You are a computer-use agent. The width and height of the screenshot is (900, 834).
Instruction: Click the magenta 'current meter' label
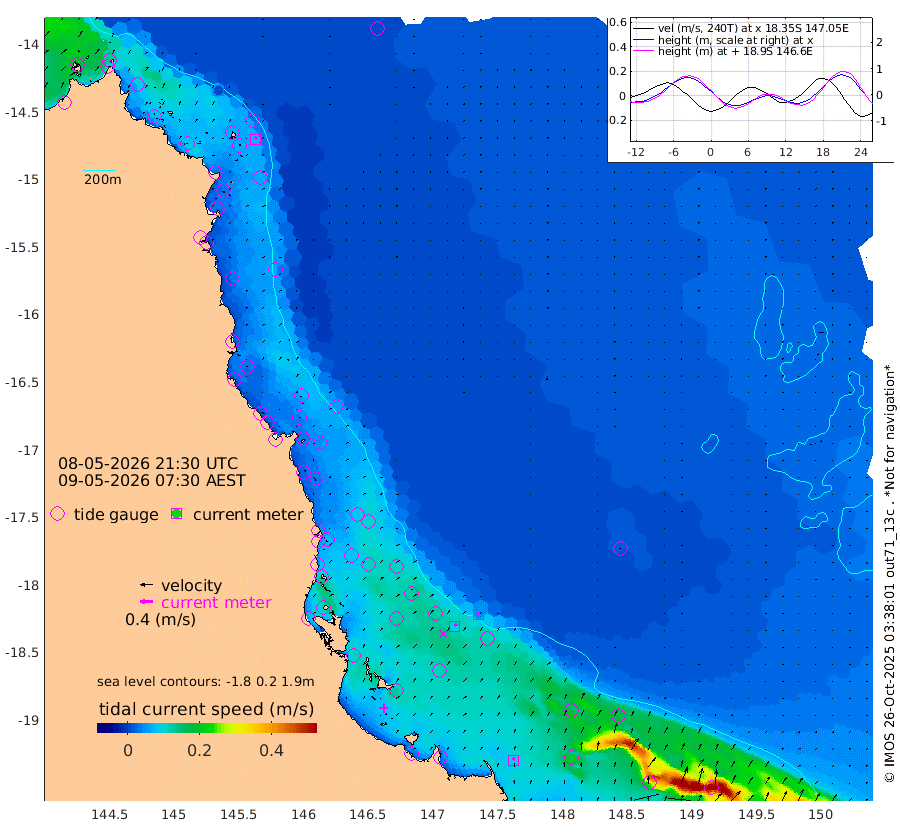(216, 602)
